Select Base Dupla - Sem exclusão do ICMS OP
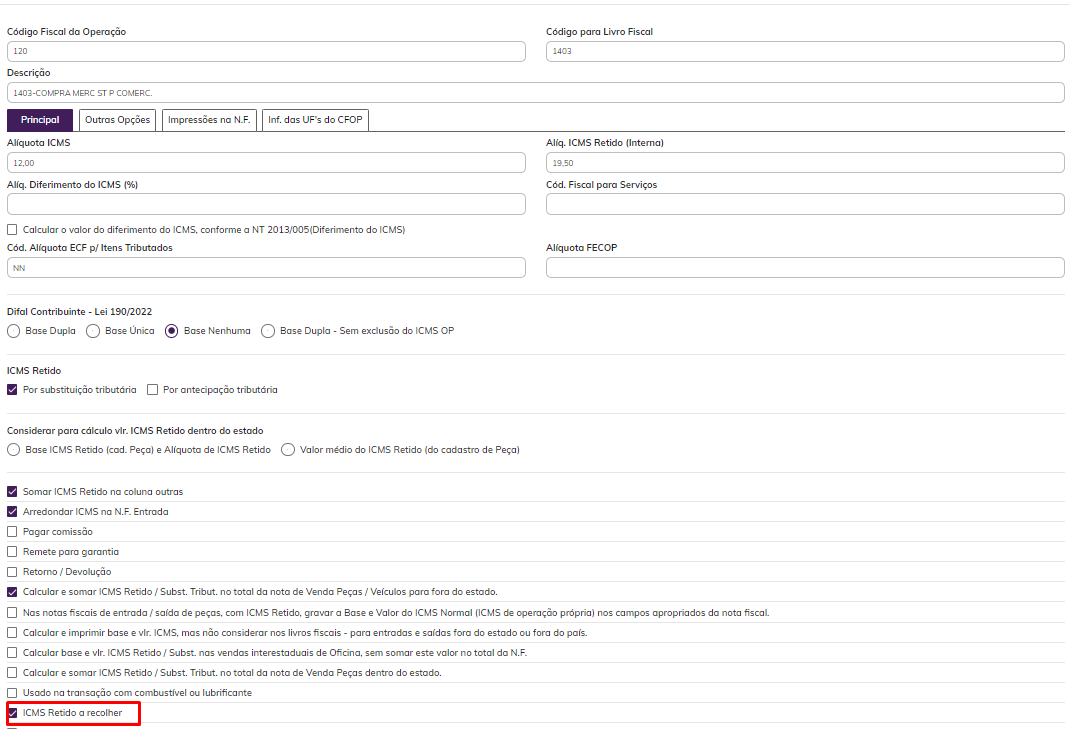Viewport: 1070px width, 729px height. [268, 331]
